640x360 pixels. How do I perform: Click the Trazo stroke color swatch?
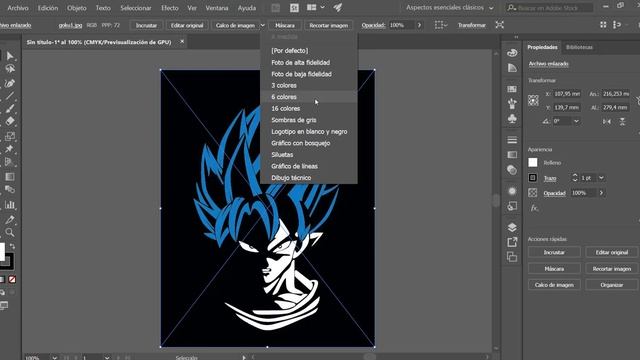533,178
